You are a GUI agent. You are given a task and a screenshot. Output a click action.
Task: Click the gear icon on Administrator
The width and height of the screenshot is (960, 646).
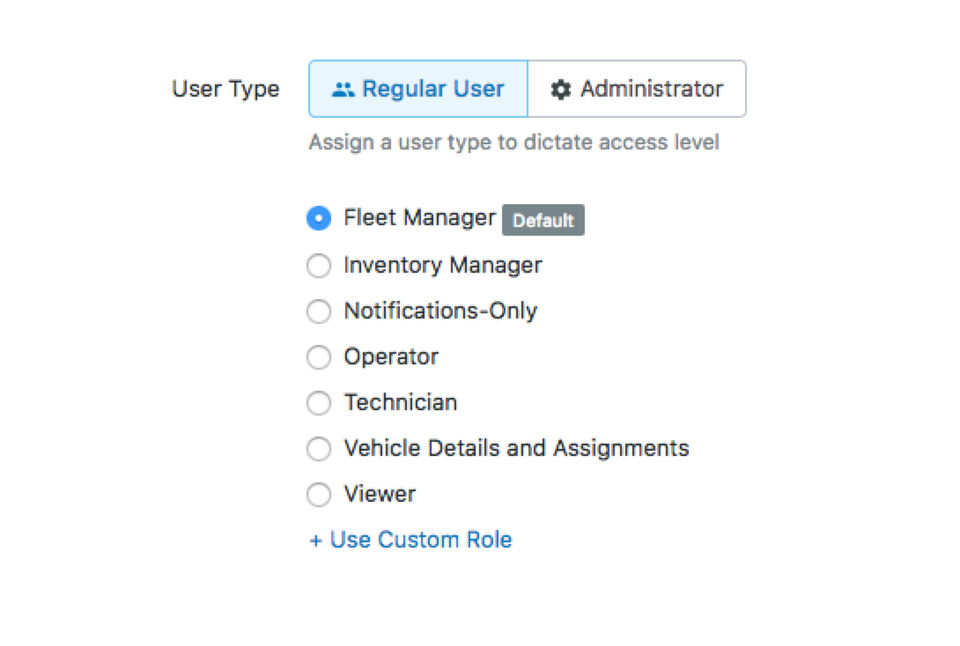561,90
